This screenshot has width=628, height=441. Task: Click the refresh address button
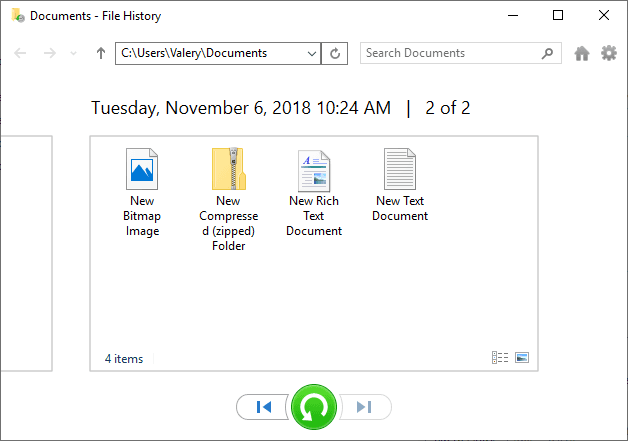click(x=335, y=53)
